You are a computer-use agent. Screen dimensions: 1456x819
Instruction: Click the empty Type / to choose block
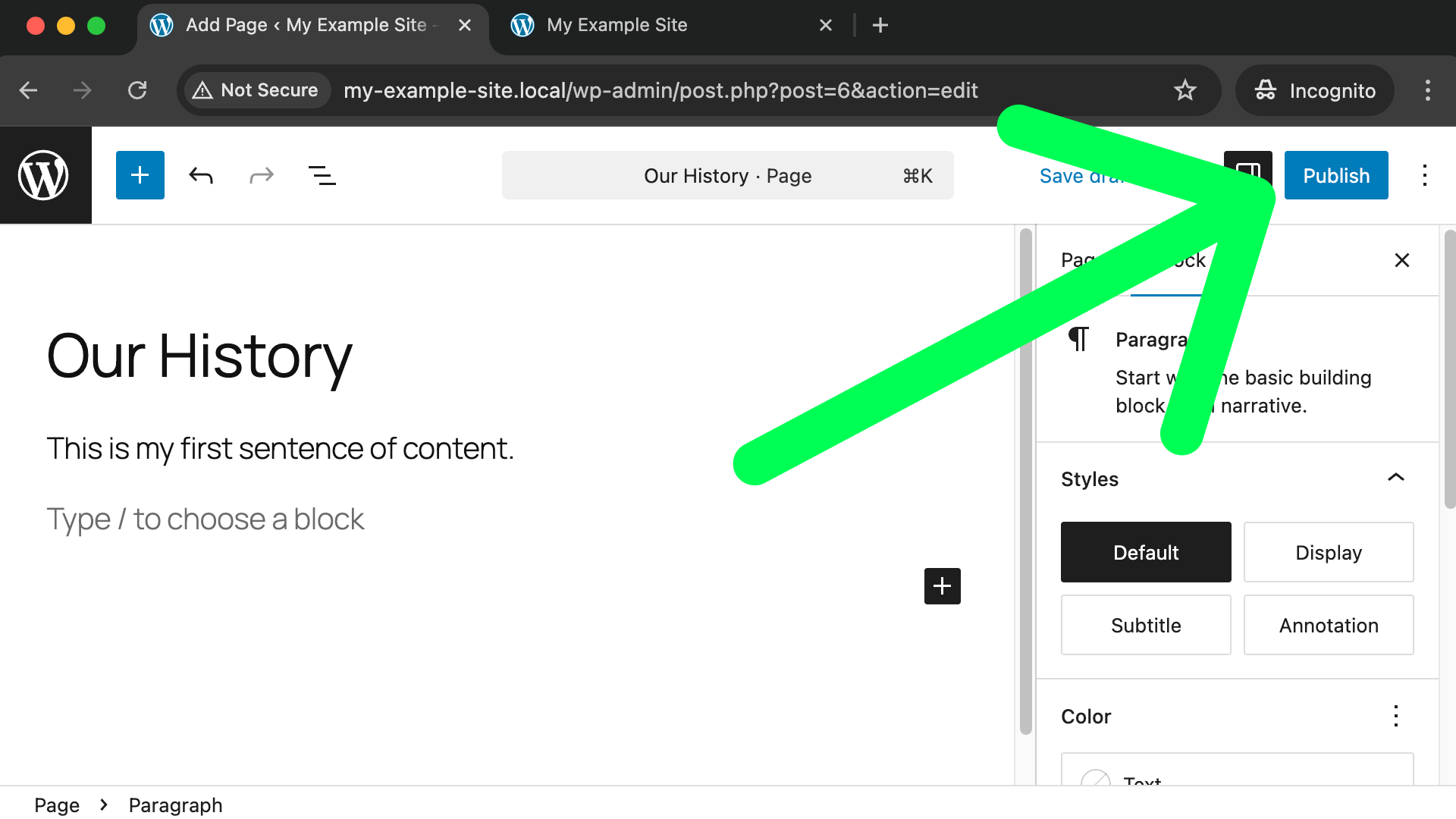coord(206,519)
